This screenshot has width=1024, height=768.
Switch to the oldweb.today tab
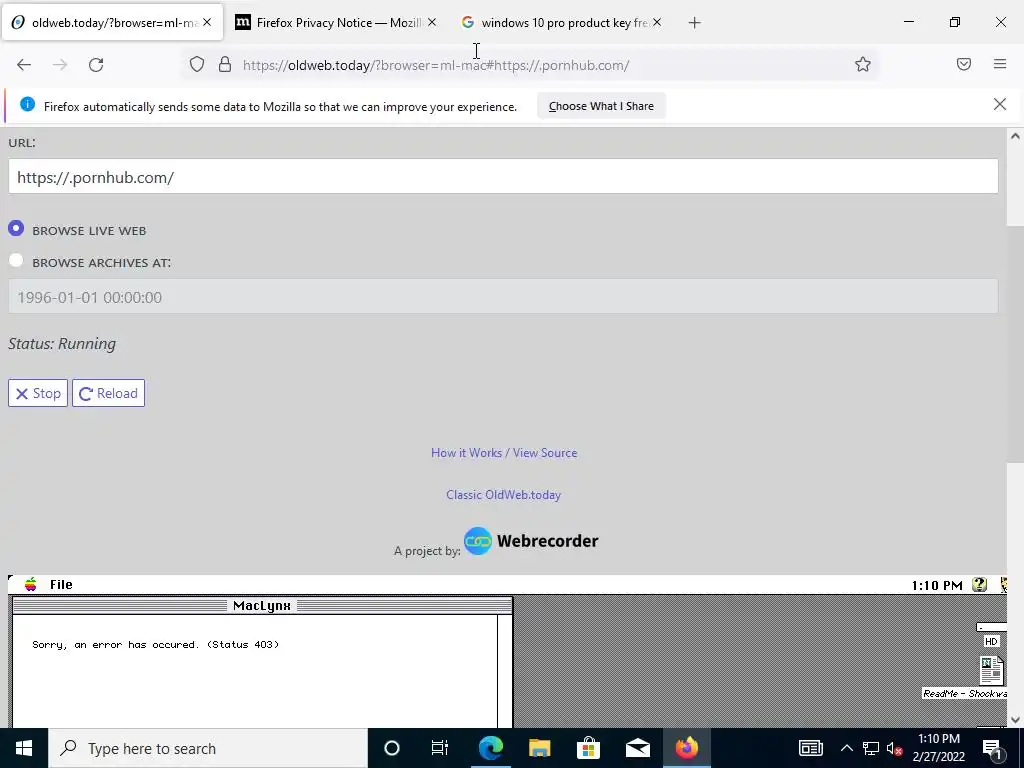[x=112, y=22]
